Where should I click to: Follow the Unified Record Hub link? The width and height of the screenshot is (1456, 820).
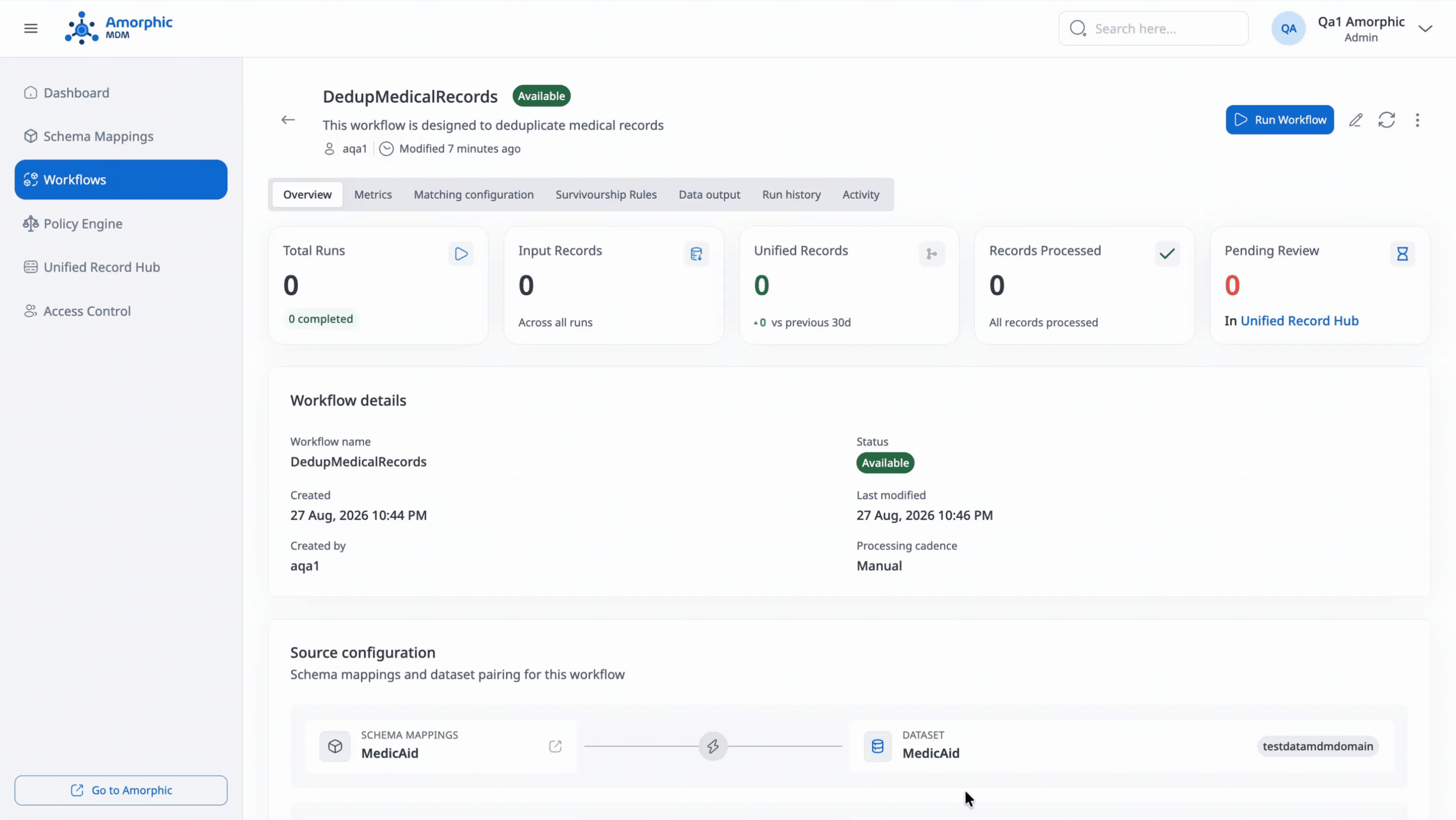pos(1299,321)
